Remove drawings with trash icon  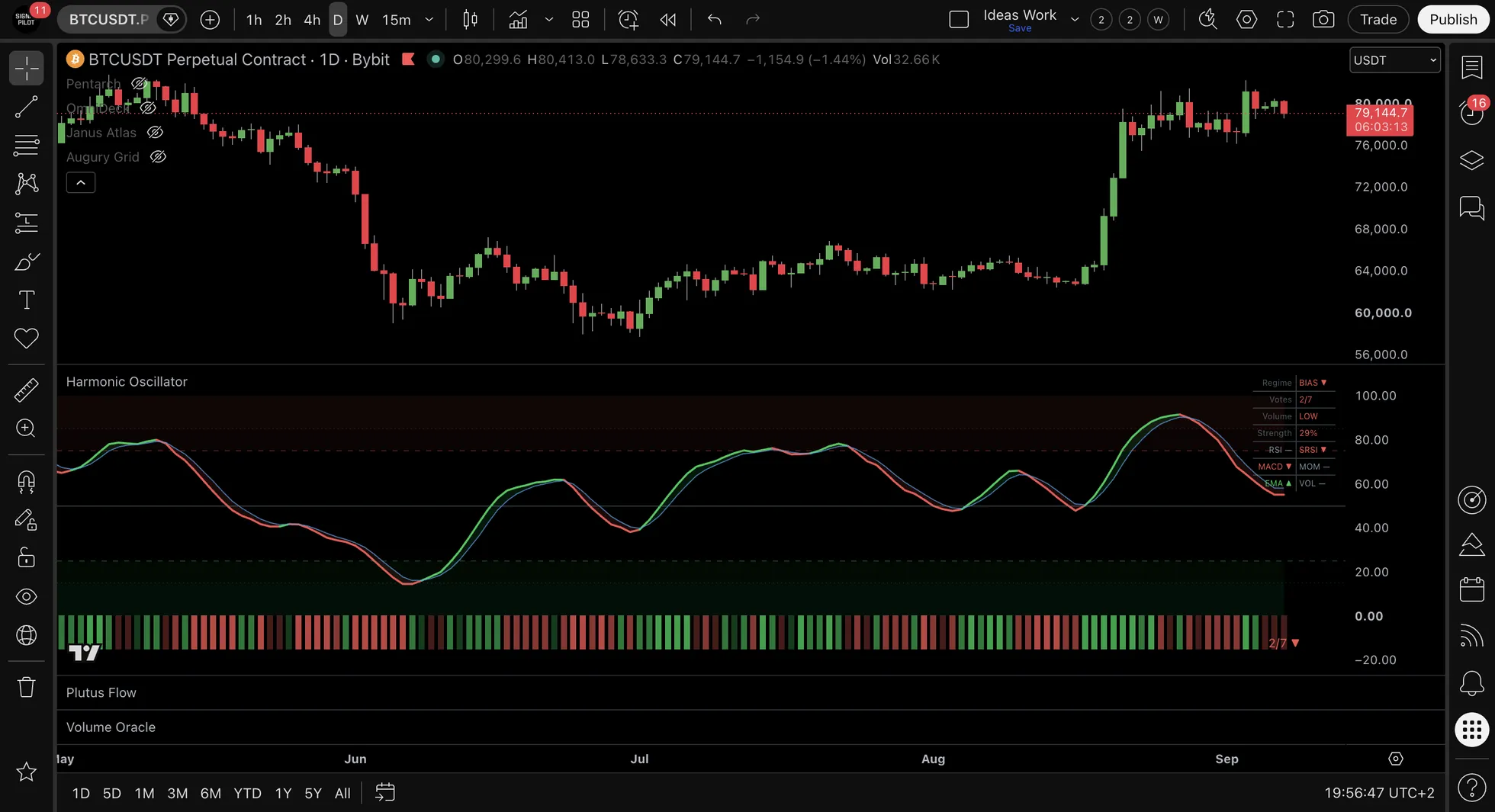pos(26,687)
